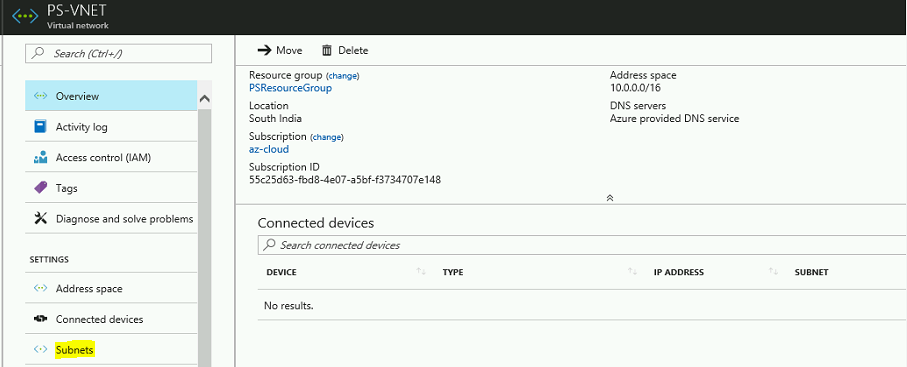Click the purple Tags icon
907x367 pixels.
(40, 188)
